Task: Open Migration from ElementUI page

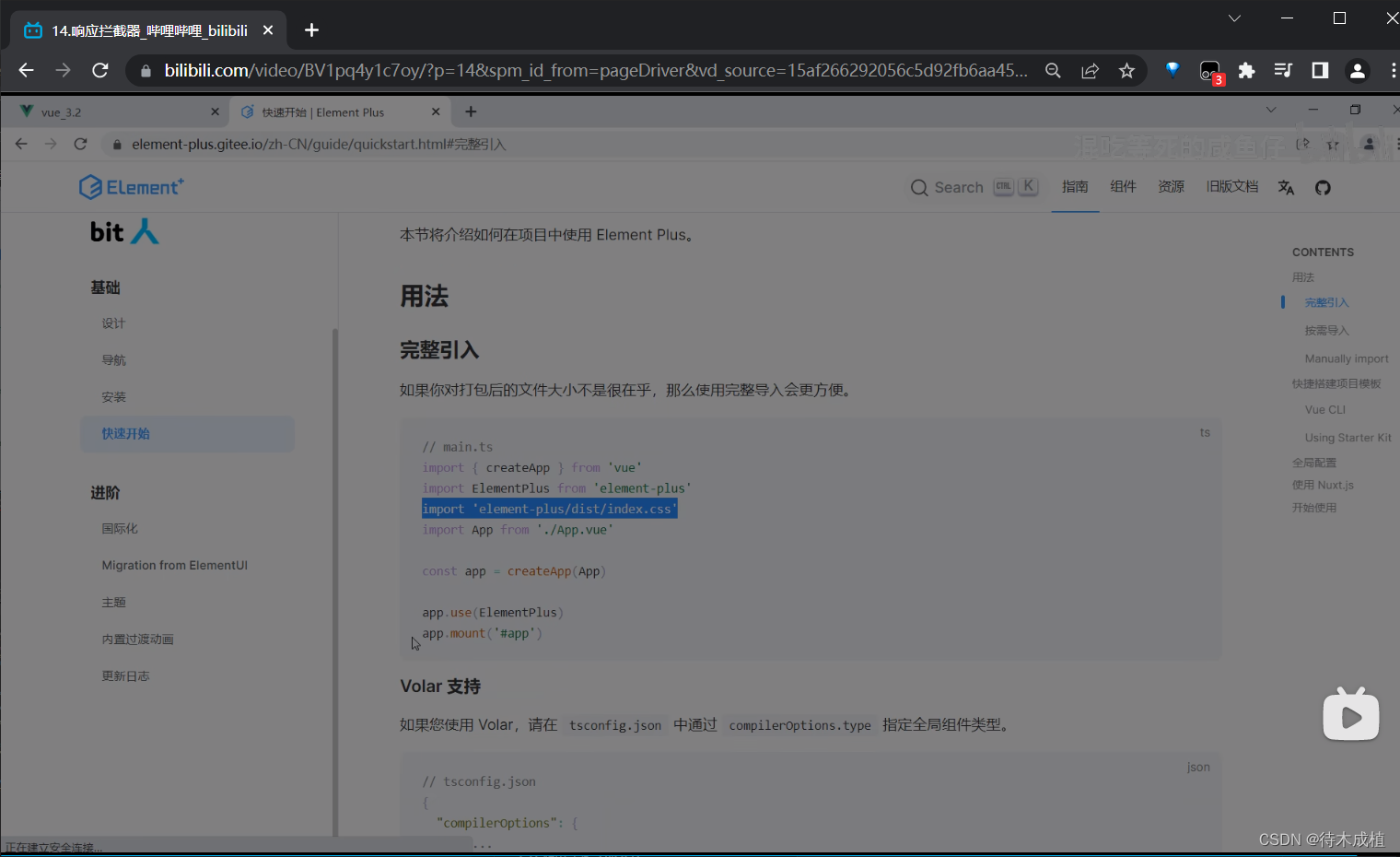Action: pyautogui.click(x=175, y=566)
